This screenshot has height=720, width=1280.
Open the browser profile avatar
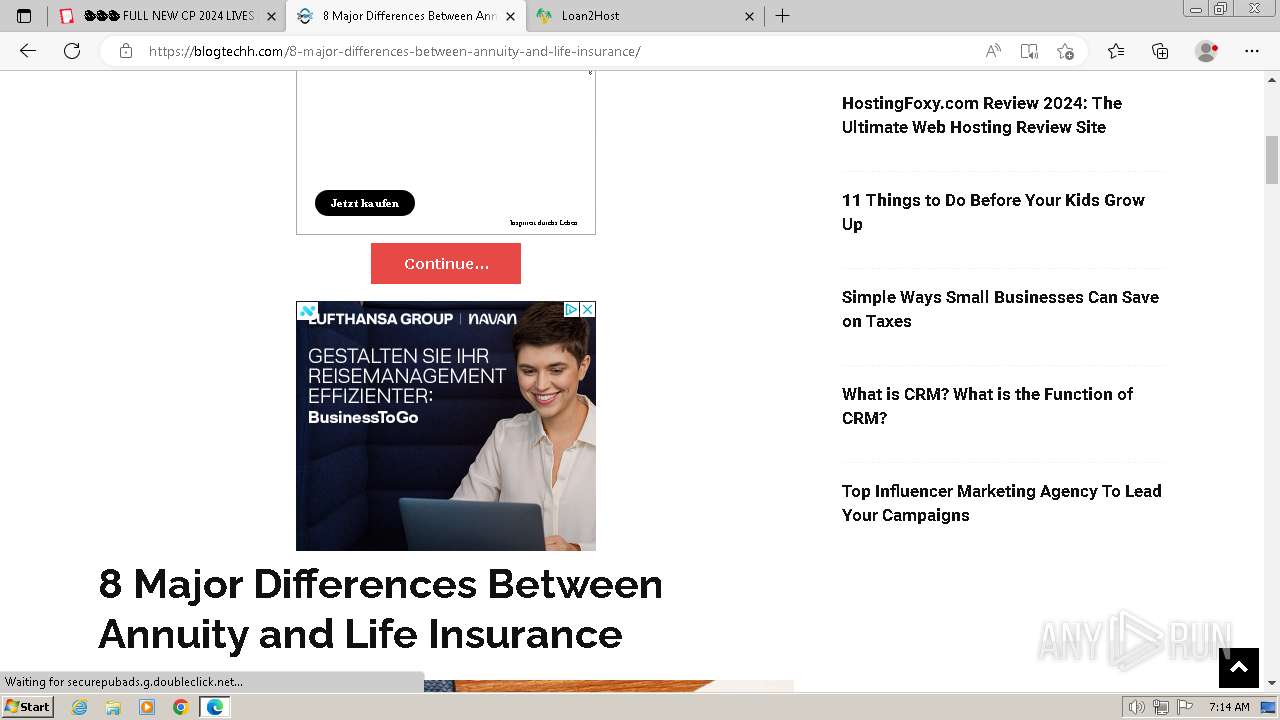coord(1207,51)
